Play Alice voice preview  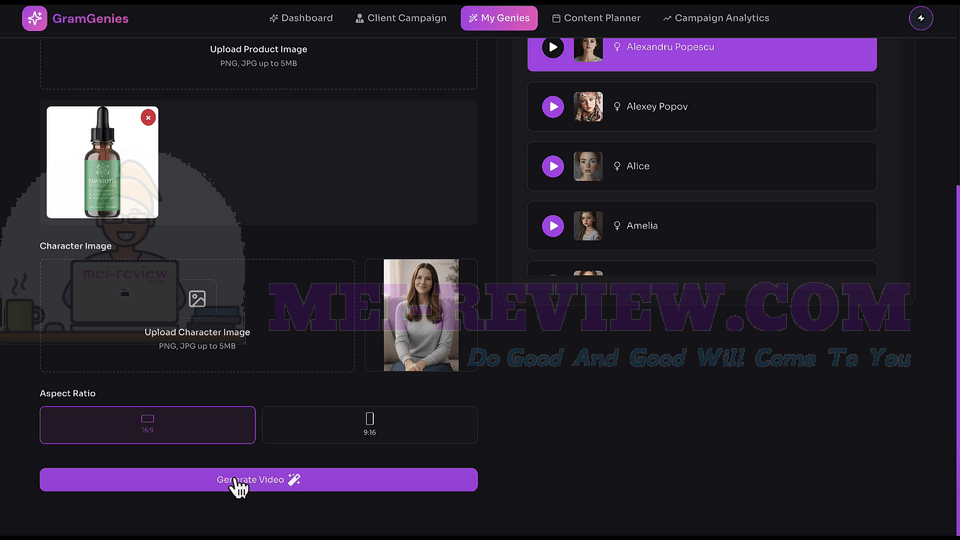(x=553, y=166)
